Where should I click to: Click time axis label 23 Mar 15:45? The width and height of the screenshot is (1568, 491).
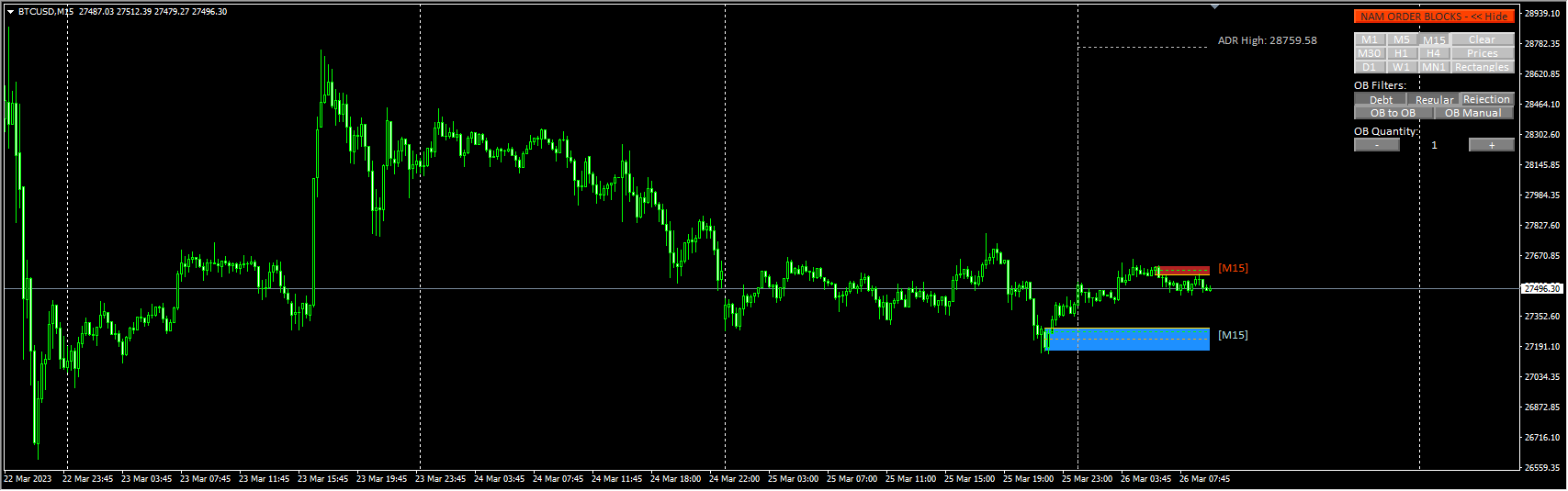click(323, 479)
